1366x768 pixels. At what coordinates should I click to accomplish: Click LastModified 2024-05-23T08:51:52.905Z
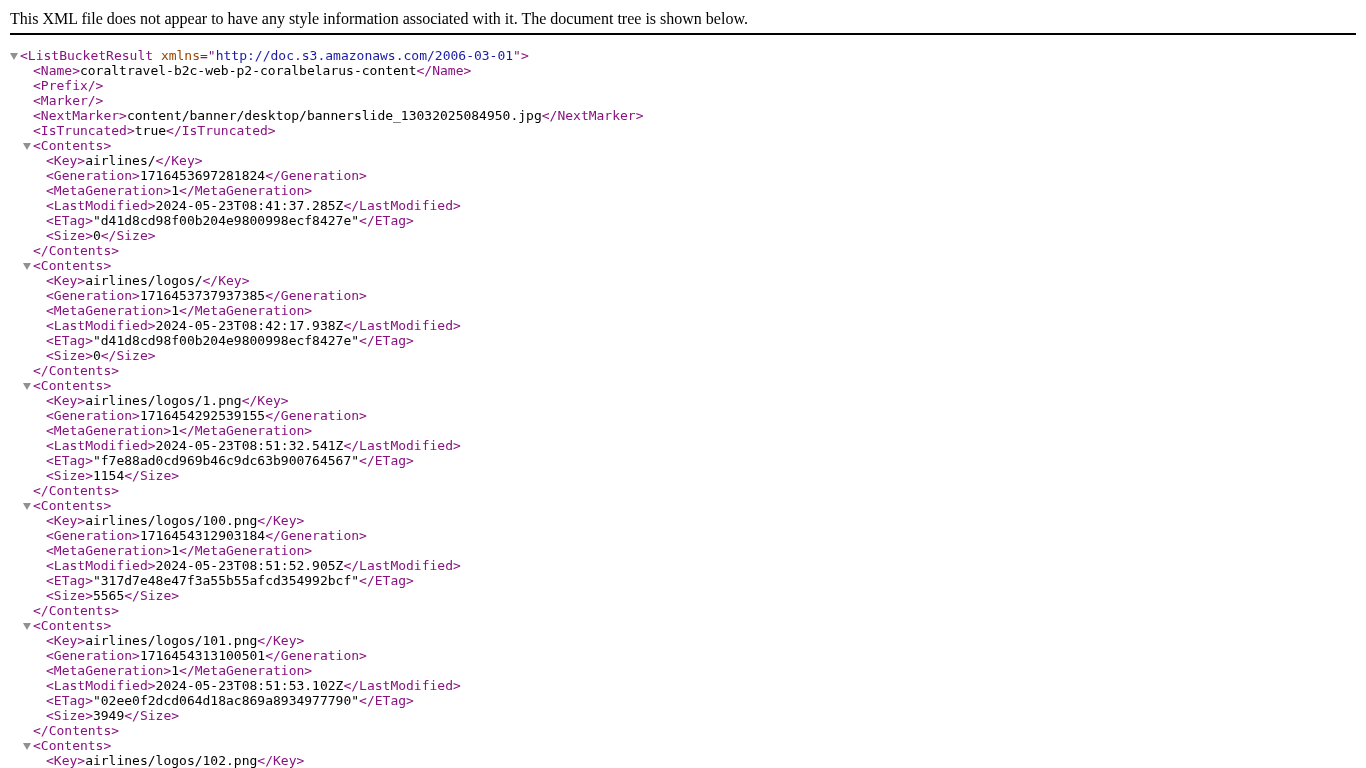coord(249,566)
